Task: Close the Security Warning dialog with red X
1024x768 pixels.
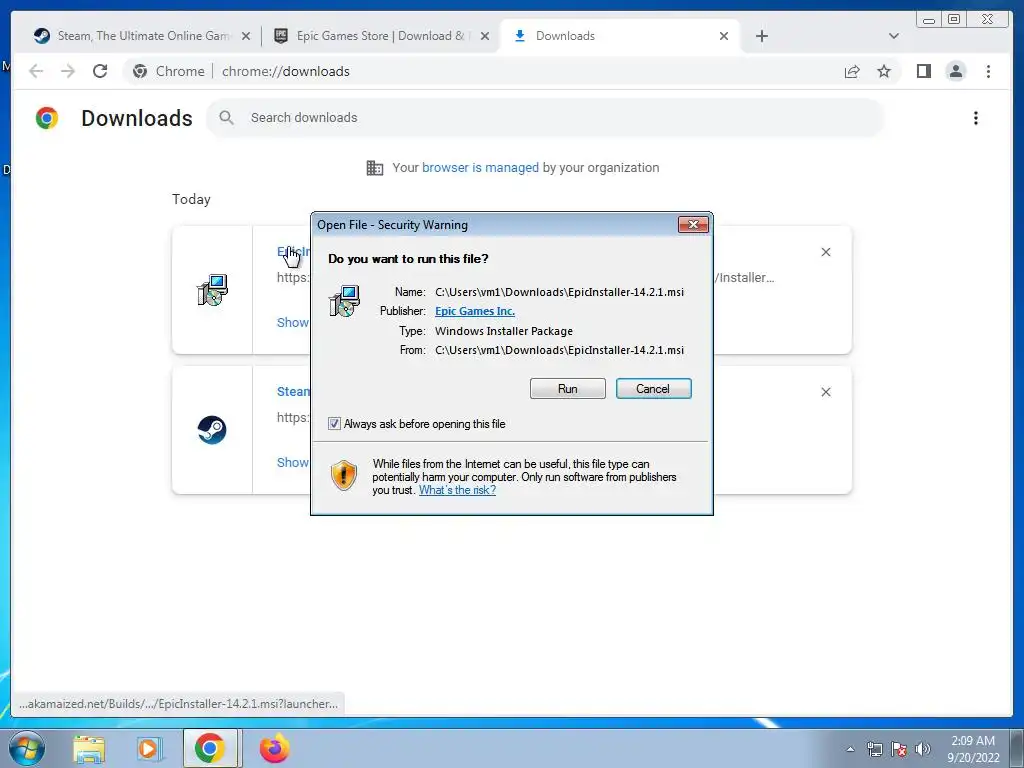Action: 693,225
